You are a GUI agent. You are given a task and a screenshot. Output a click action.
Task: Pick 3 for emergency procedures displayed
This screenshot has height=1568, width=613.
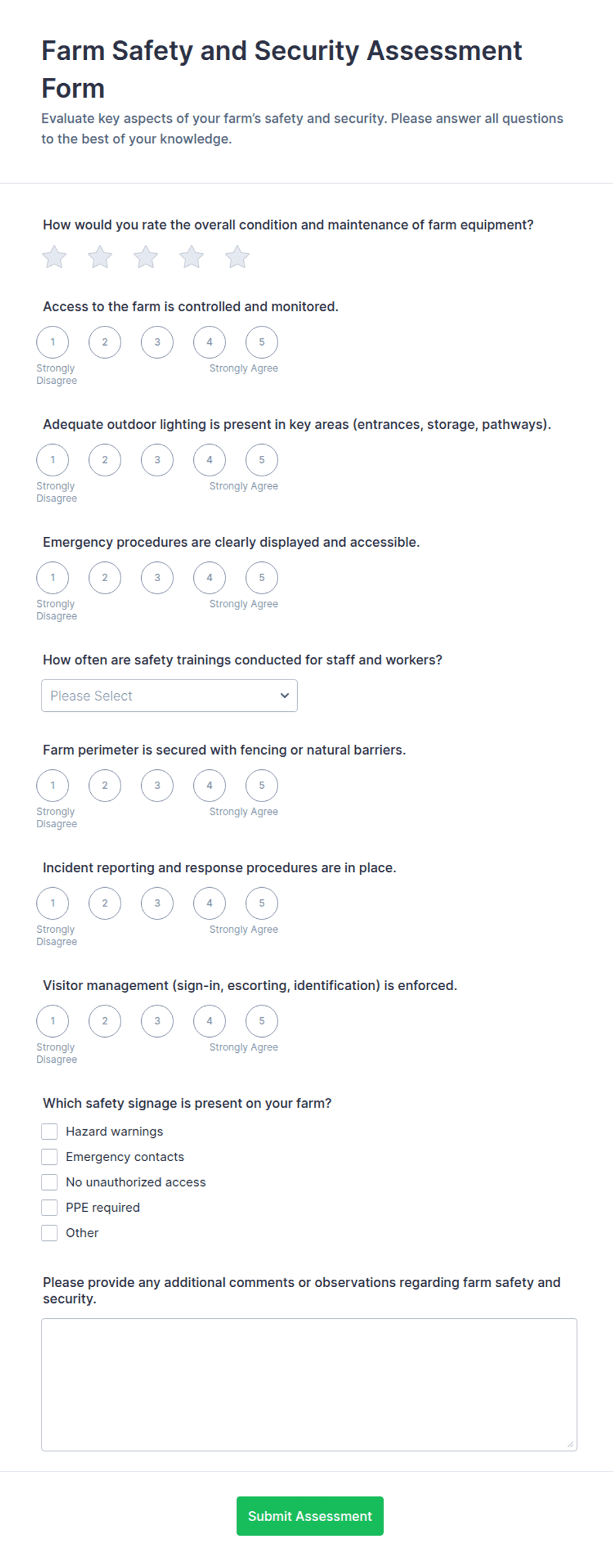(x=157, y=578)
